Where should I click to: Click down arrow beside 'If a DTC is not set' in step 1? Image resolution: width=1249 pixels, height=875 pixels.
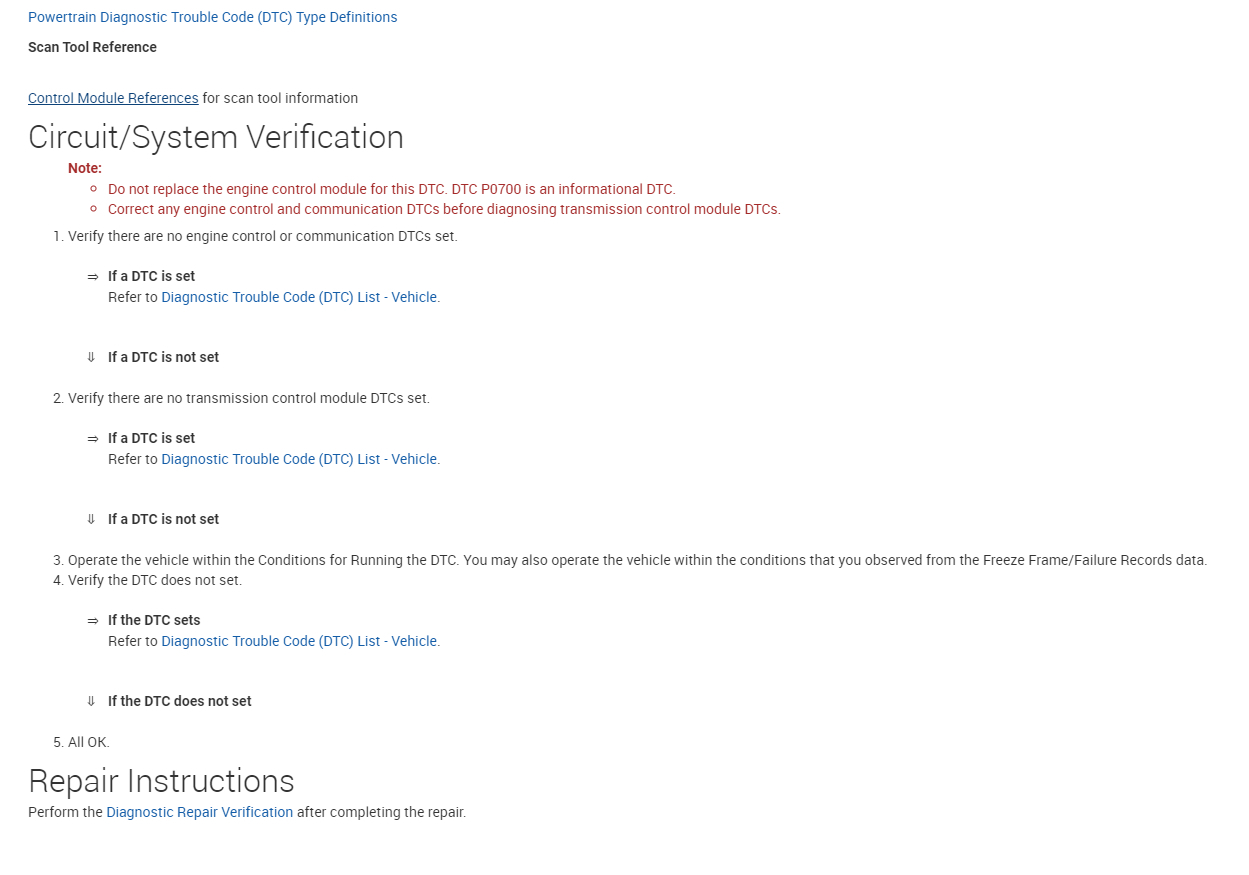click(92, 357)
